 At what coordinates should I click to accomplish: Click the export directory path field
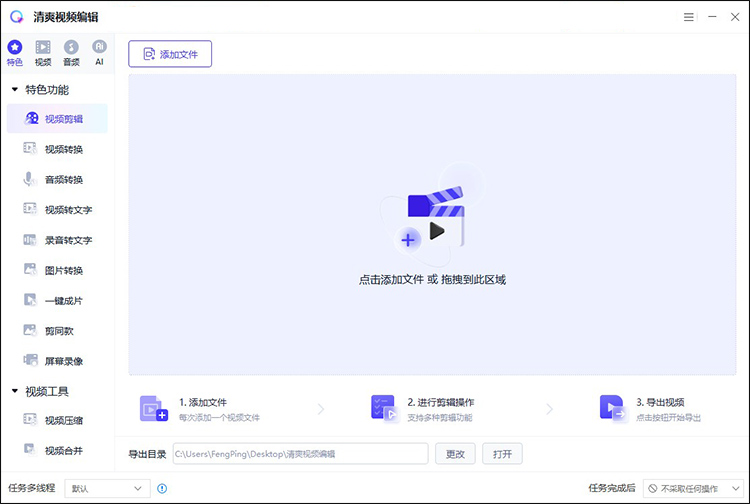point(300,454)
